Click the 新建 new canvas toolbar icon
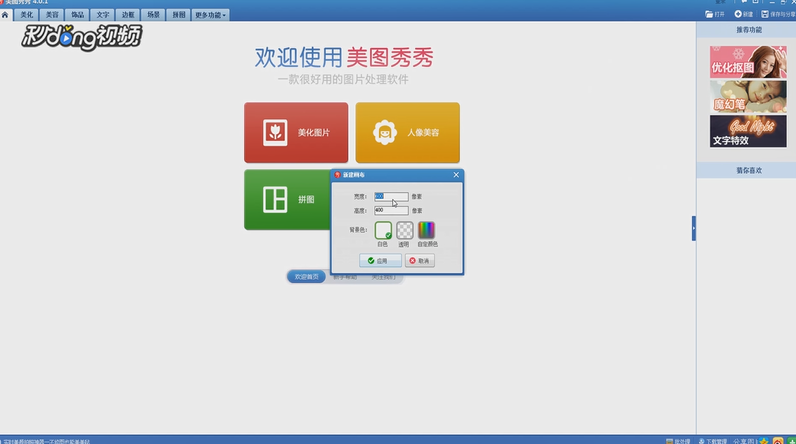796x444 pixels. (x=744, y=14)
